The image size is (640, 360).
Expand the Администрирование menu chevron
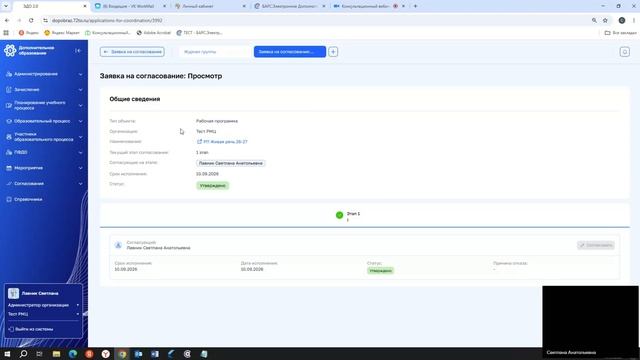(x=80, y=74)
